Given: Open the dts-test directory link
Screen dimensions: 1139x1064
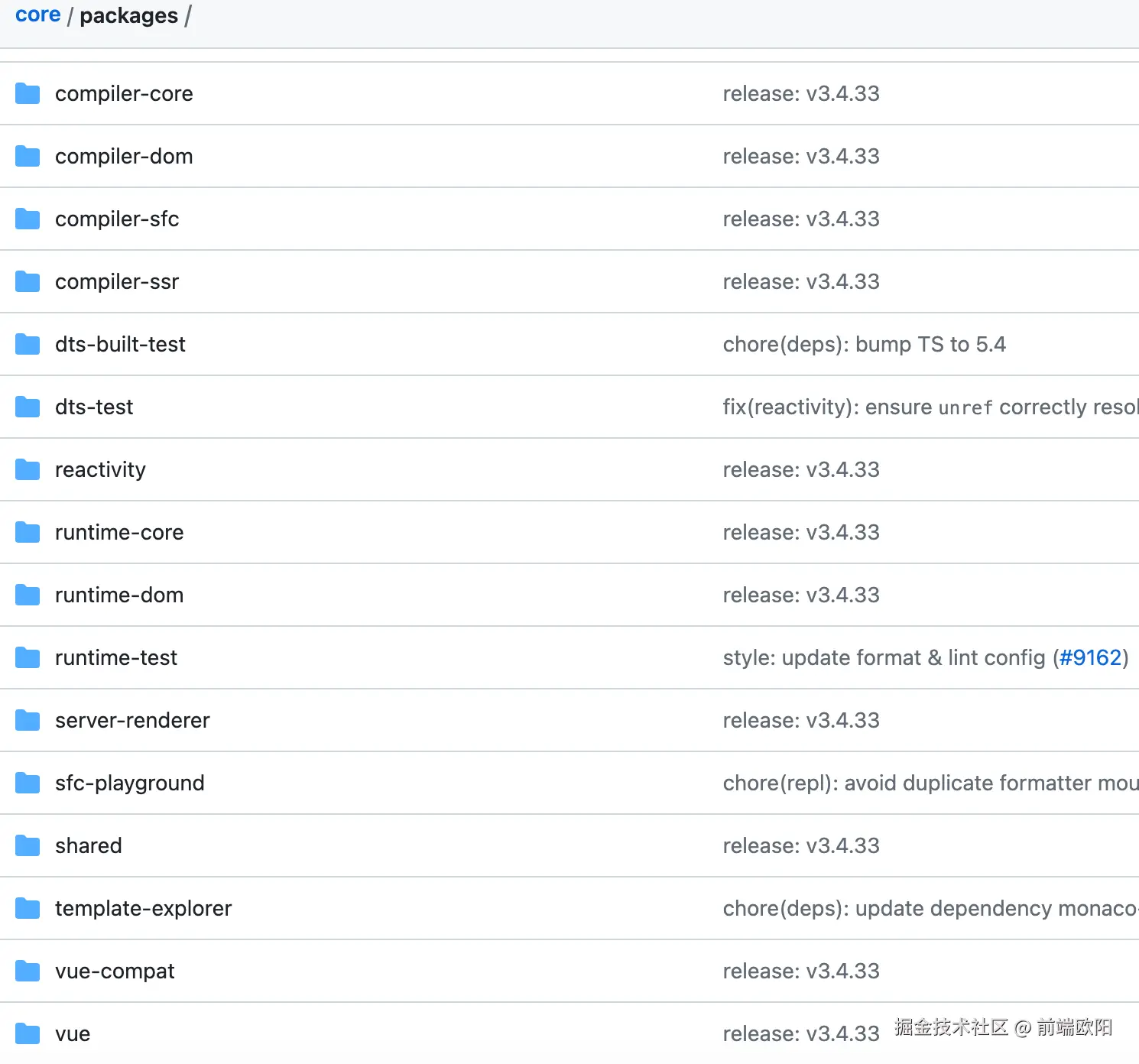Looking at the screenshot, I should pyautogui.click(x=94, y=407).
